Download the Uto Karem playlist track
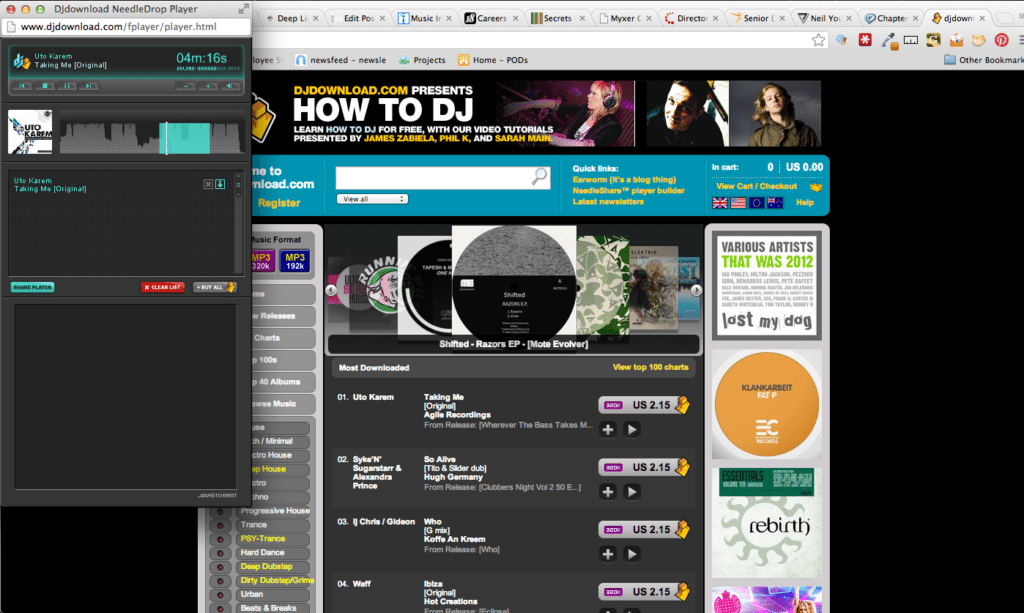The width and height of the screenshot is (1024, 613). coord(220,184)
